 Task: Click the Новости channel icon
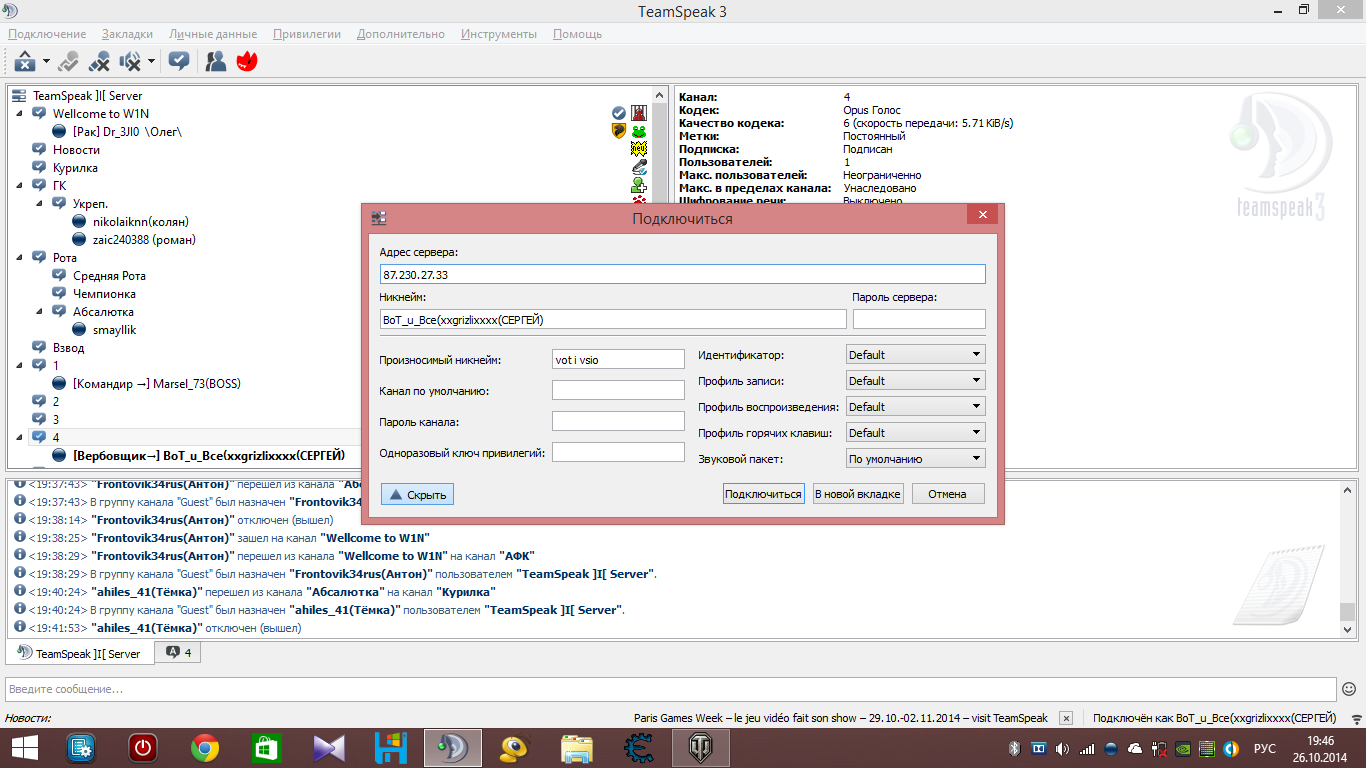40,150
